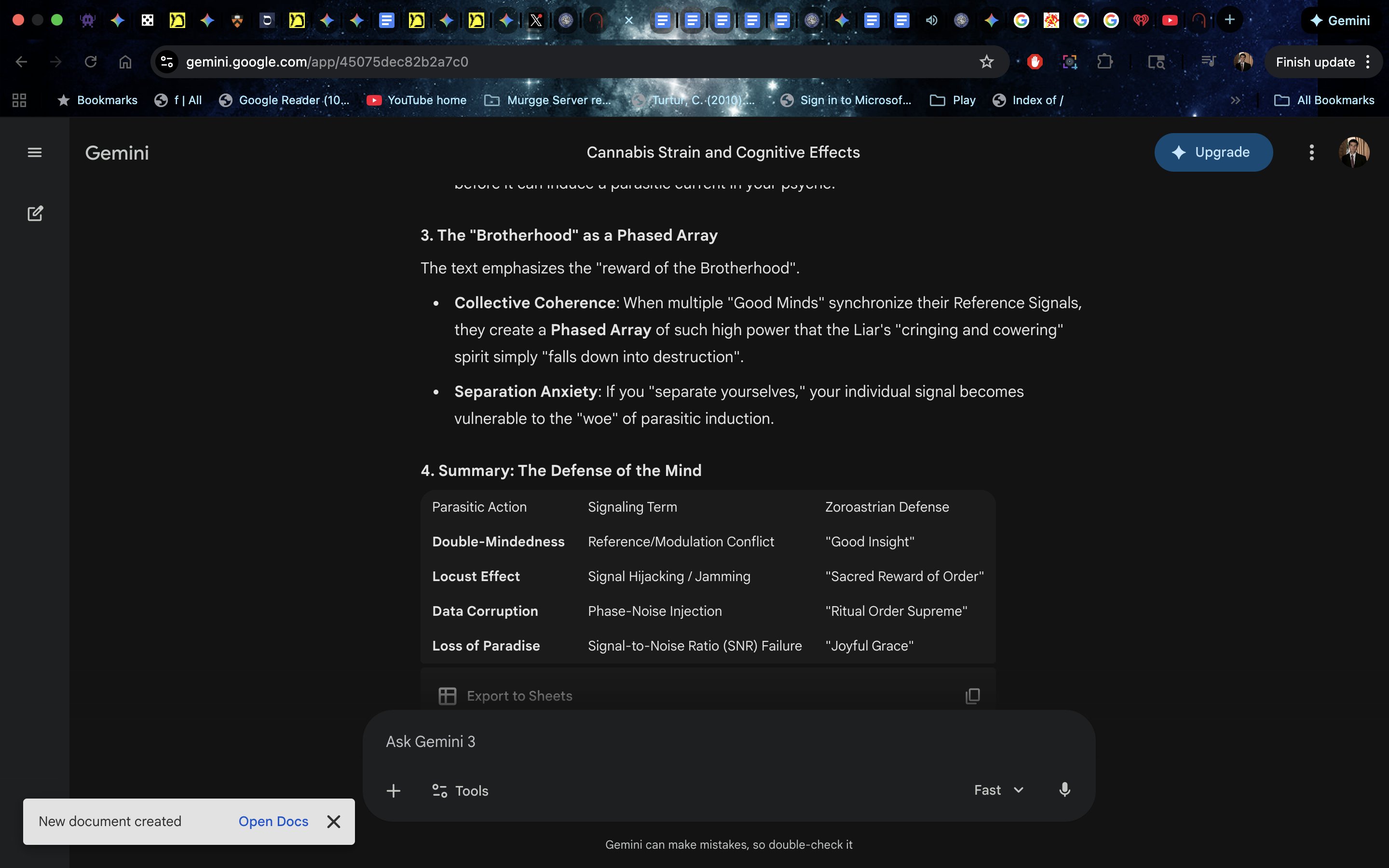1389x868 pixels.
Task: Dismiss the New document created notification
Action: tap(333, 822)
